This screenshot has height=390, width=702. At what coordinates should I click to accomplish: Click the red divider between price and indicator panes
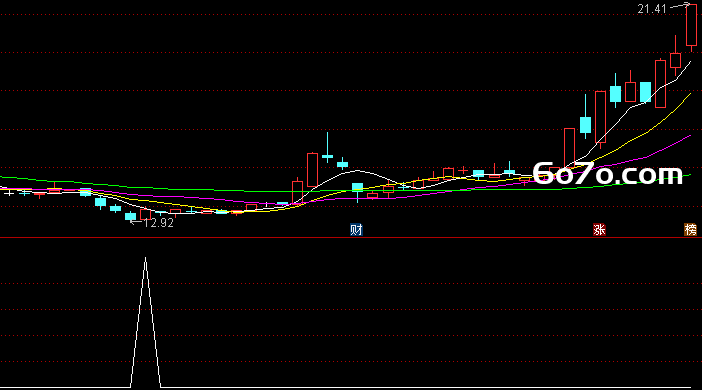pyautogui.click(x=351, y=238)
